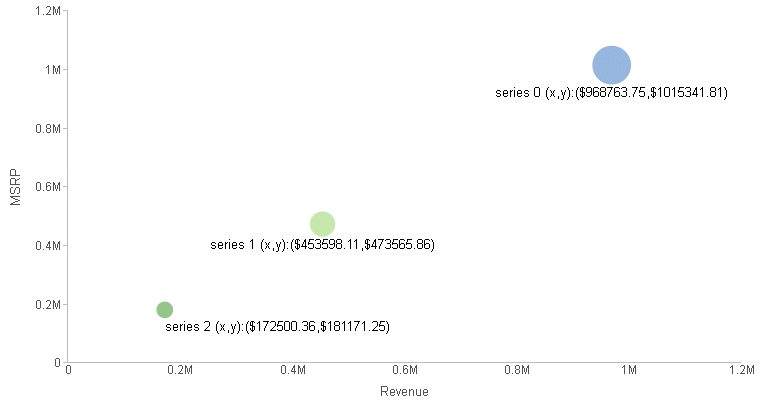Select the 1M tick on MSRP axis
This screenshot has height=403, width=763.
click(53, 70)
